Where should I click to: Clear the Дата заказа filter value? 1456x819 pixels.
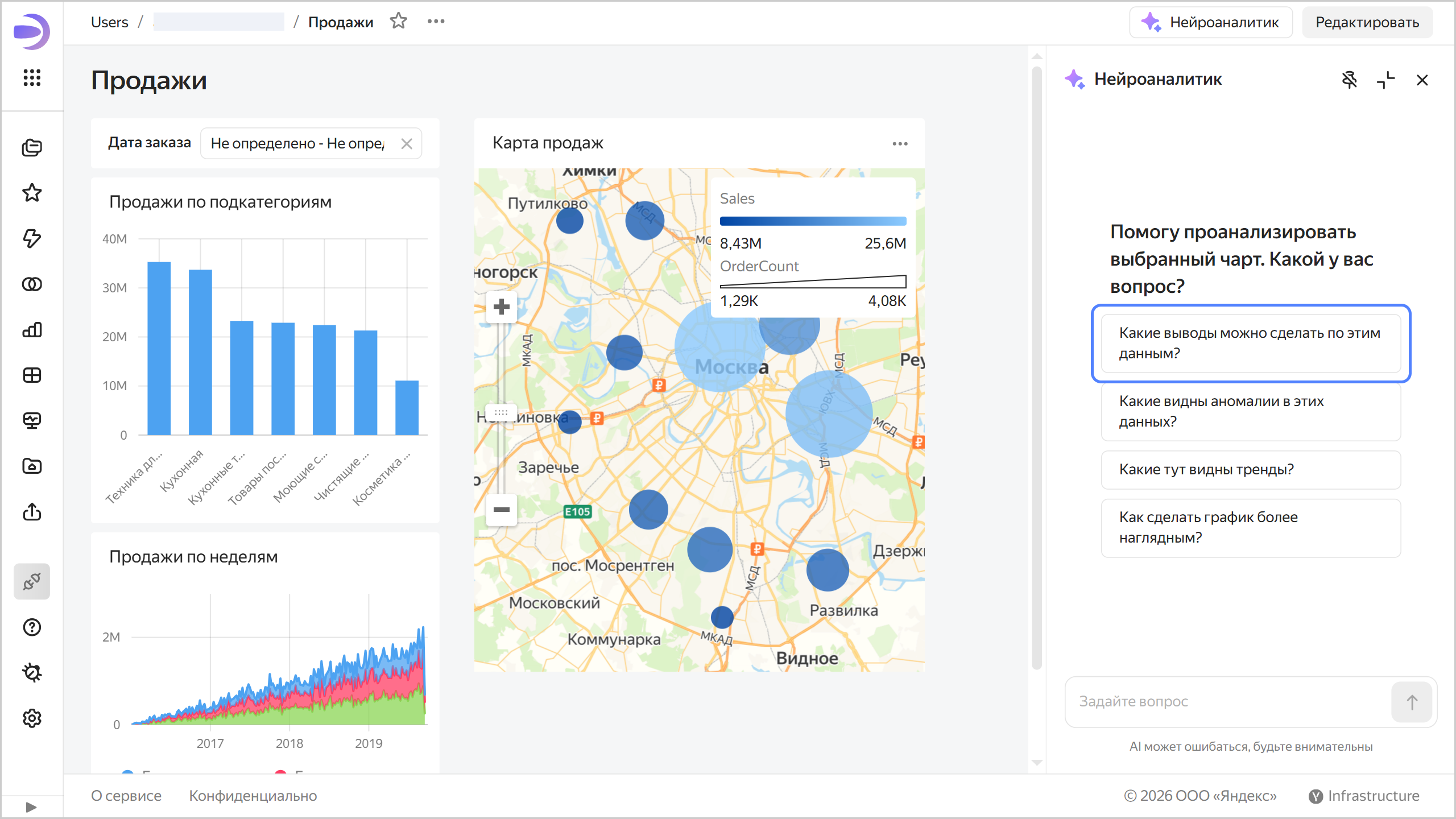tap(407, 143)
